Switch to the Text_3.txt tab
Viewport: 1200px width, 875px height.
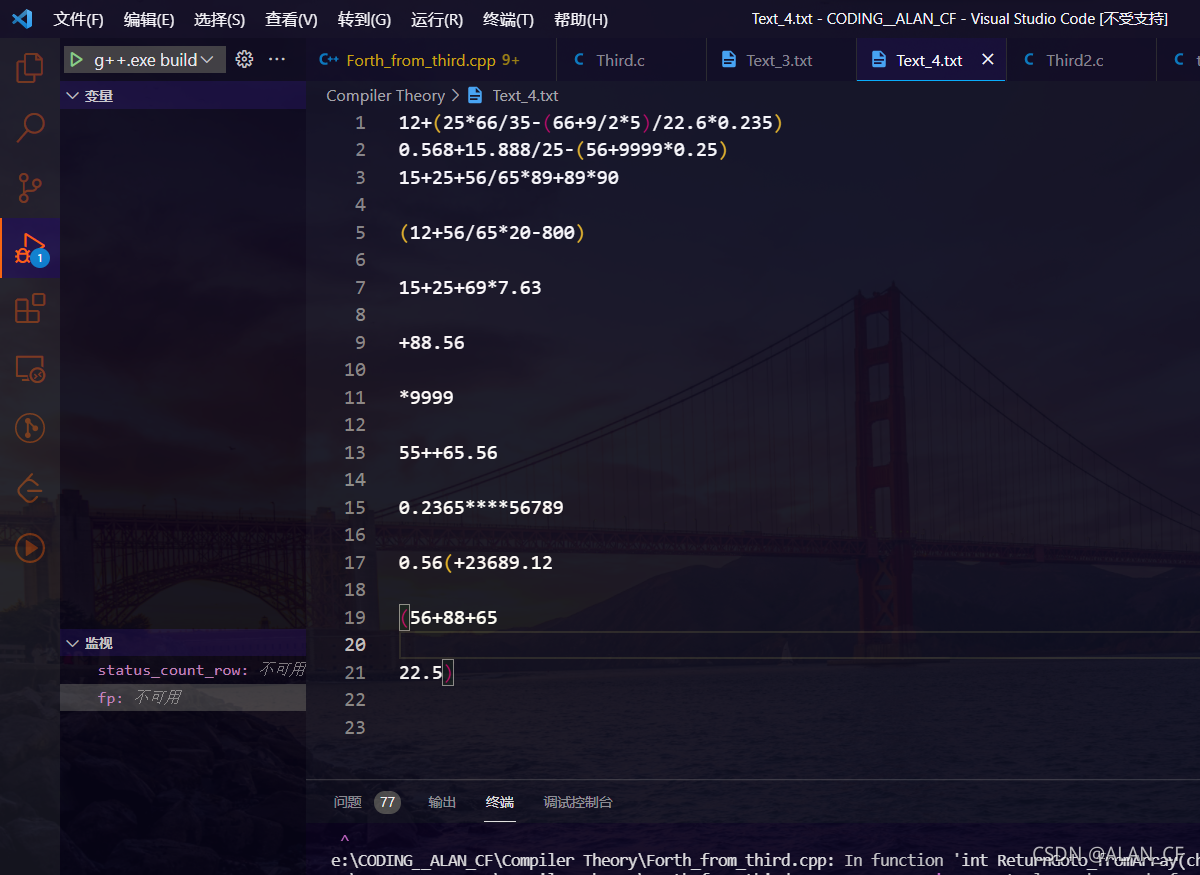[781, 60]
